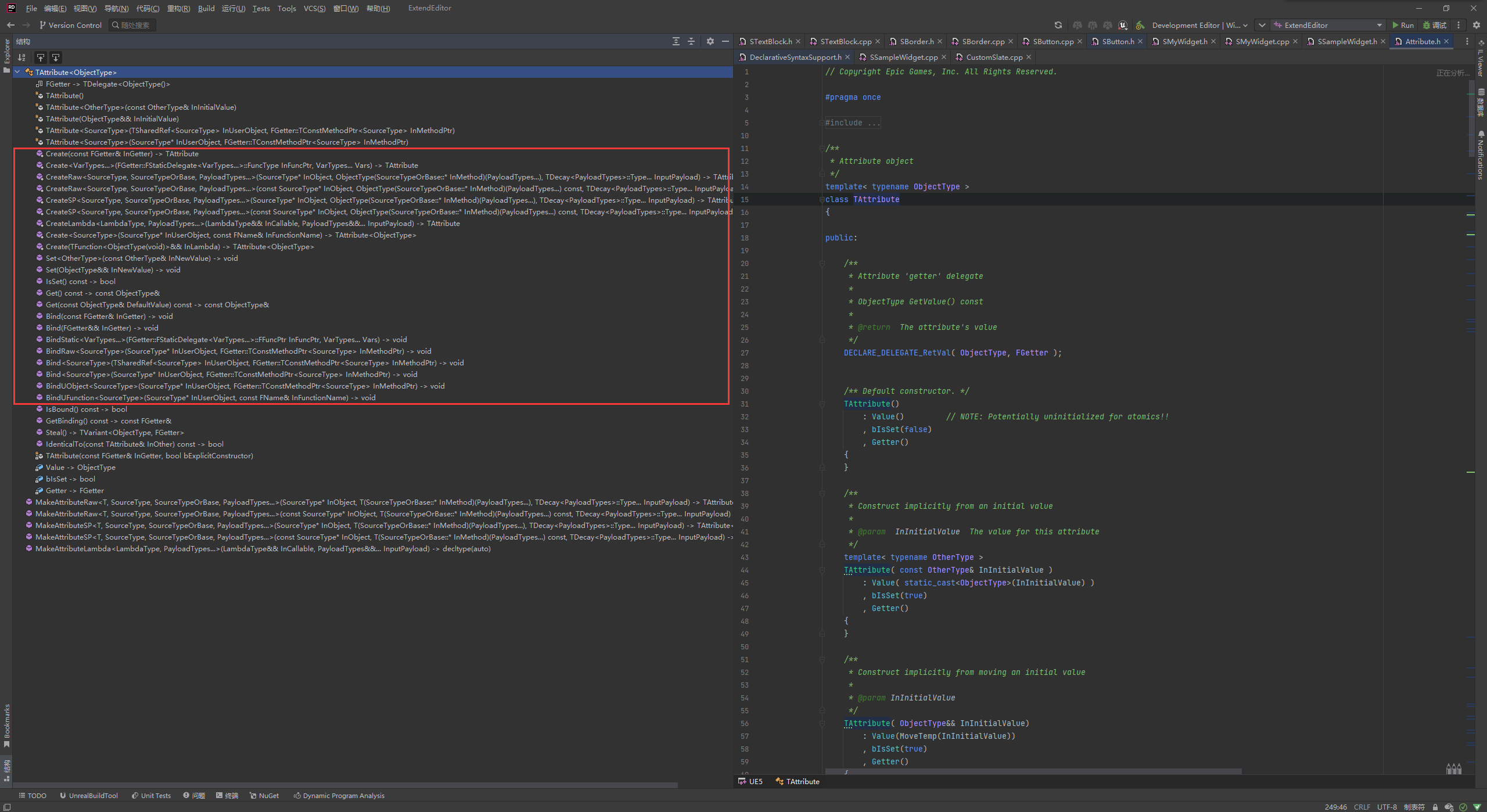Toggle alphabetical sort in Structure panel
Viewport: 1487px width, 812px height.
click(21, 58)
